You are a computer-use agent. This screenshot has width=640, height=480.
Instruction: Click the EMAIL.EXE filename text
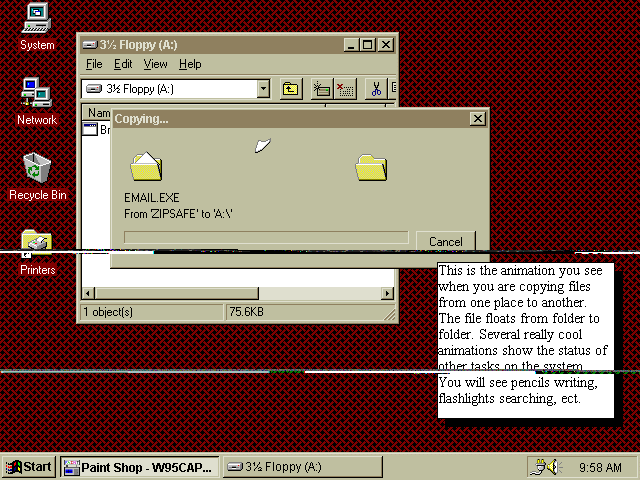[152, 198]
